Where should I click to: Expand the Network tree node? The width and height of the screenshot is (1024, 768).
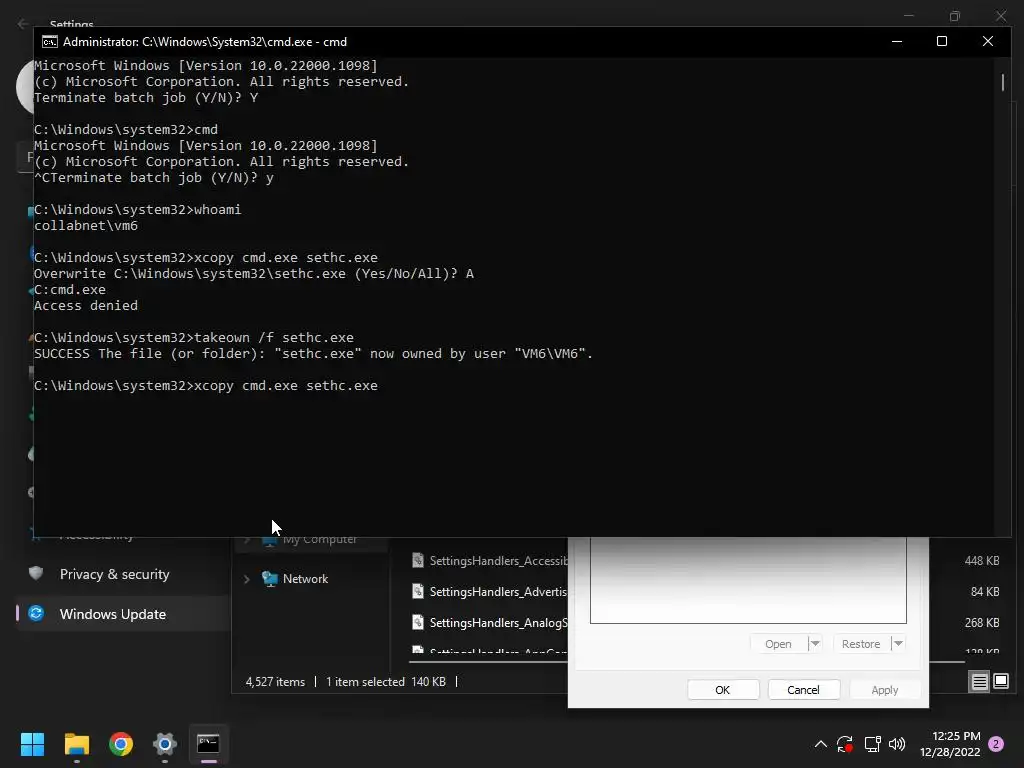tap(247, 579)
